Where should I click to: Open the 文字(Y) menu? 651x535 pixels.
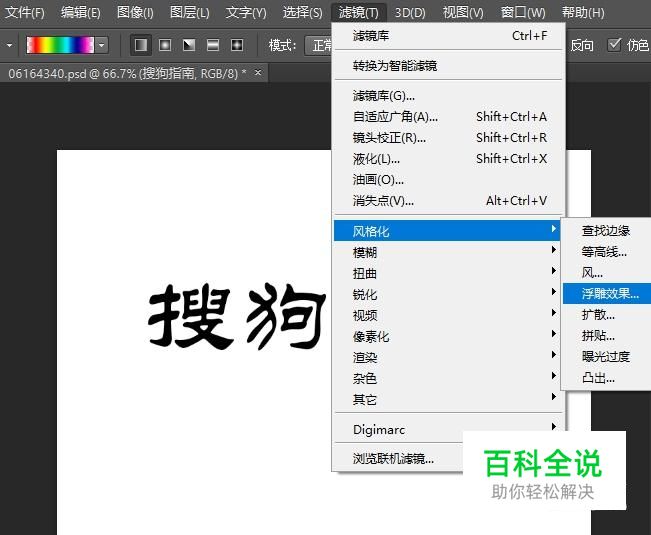(246, 12)
